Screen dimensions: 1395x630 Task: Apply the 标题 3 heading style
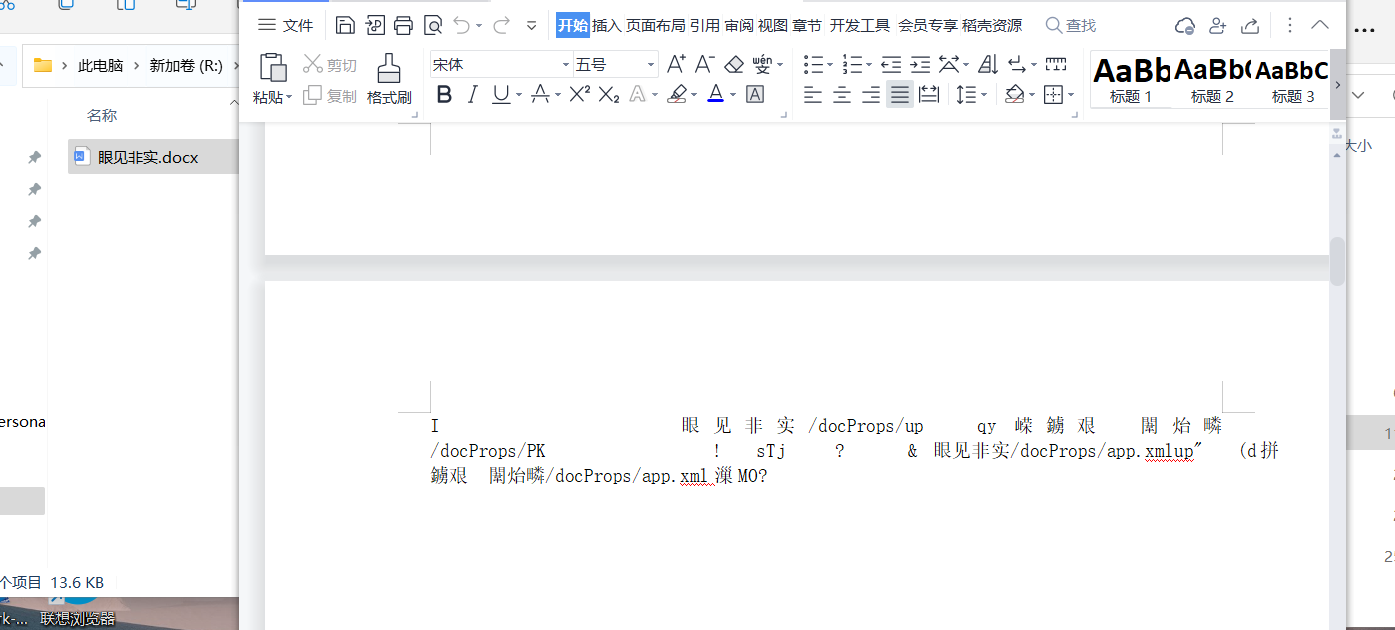[x=1292, y=80]
